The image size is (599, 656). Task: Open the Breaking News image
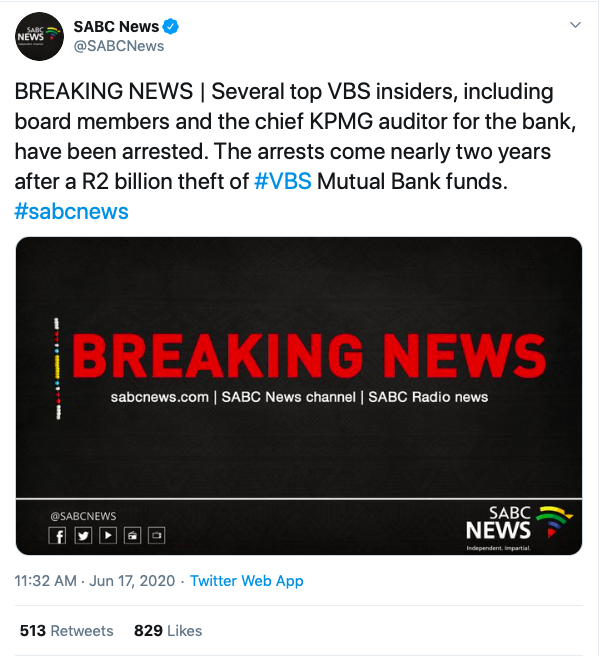[x=299, y=396]
